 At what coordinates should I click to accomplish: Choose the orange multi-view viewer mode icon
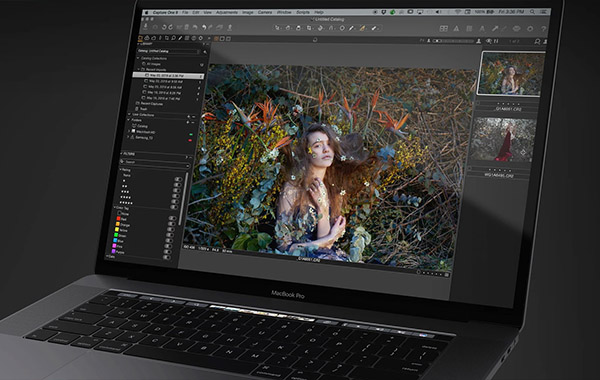[x=216, y=39]
